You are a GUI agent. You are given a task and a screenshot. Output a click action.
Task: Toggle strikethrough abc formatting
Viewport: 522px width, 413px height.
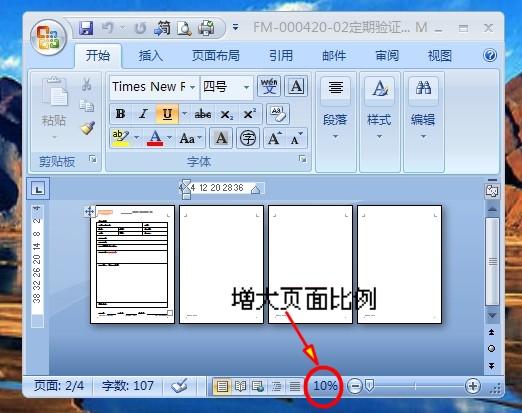[x=203, y=114]
